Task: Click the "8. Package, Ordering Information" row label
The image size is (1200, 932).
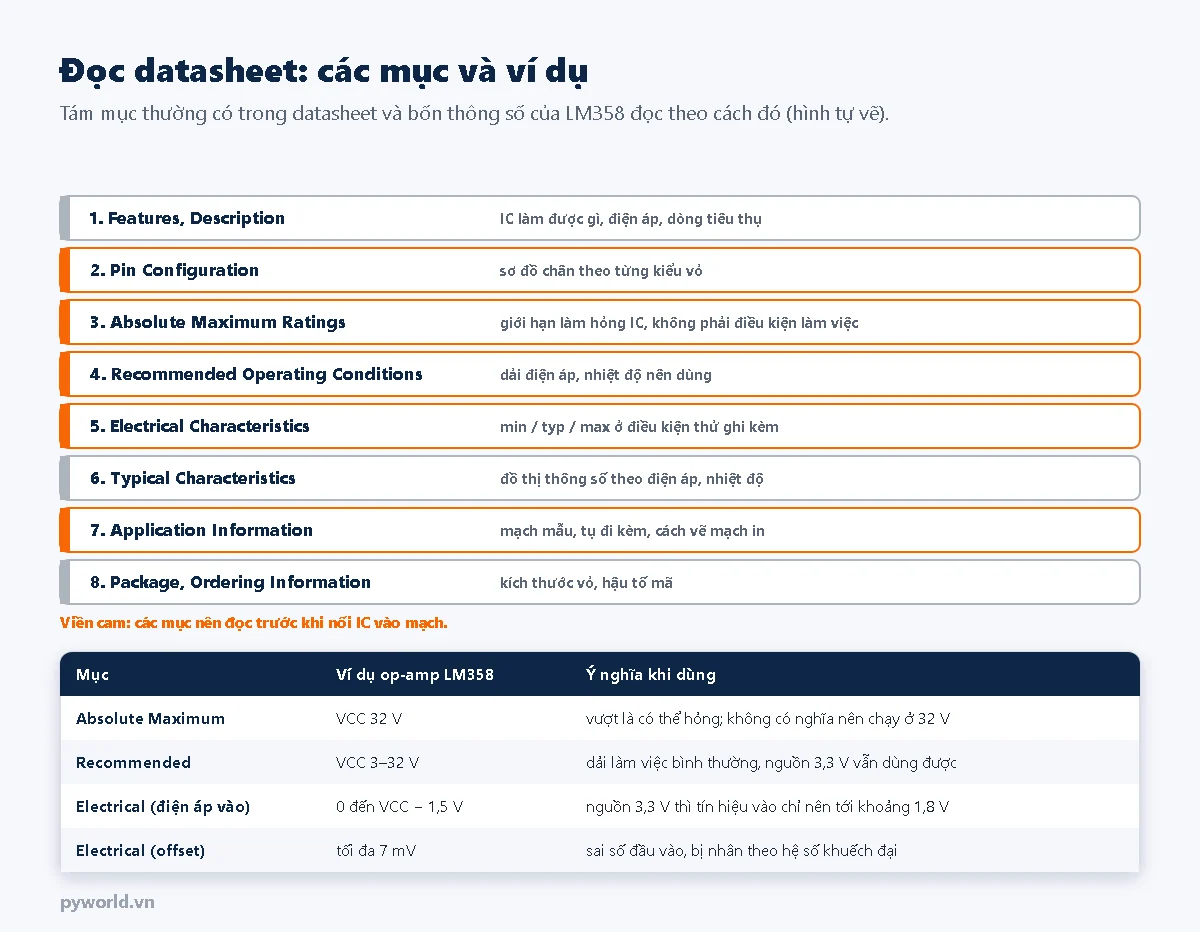Action: [230, 582]
